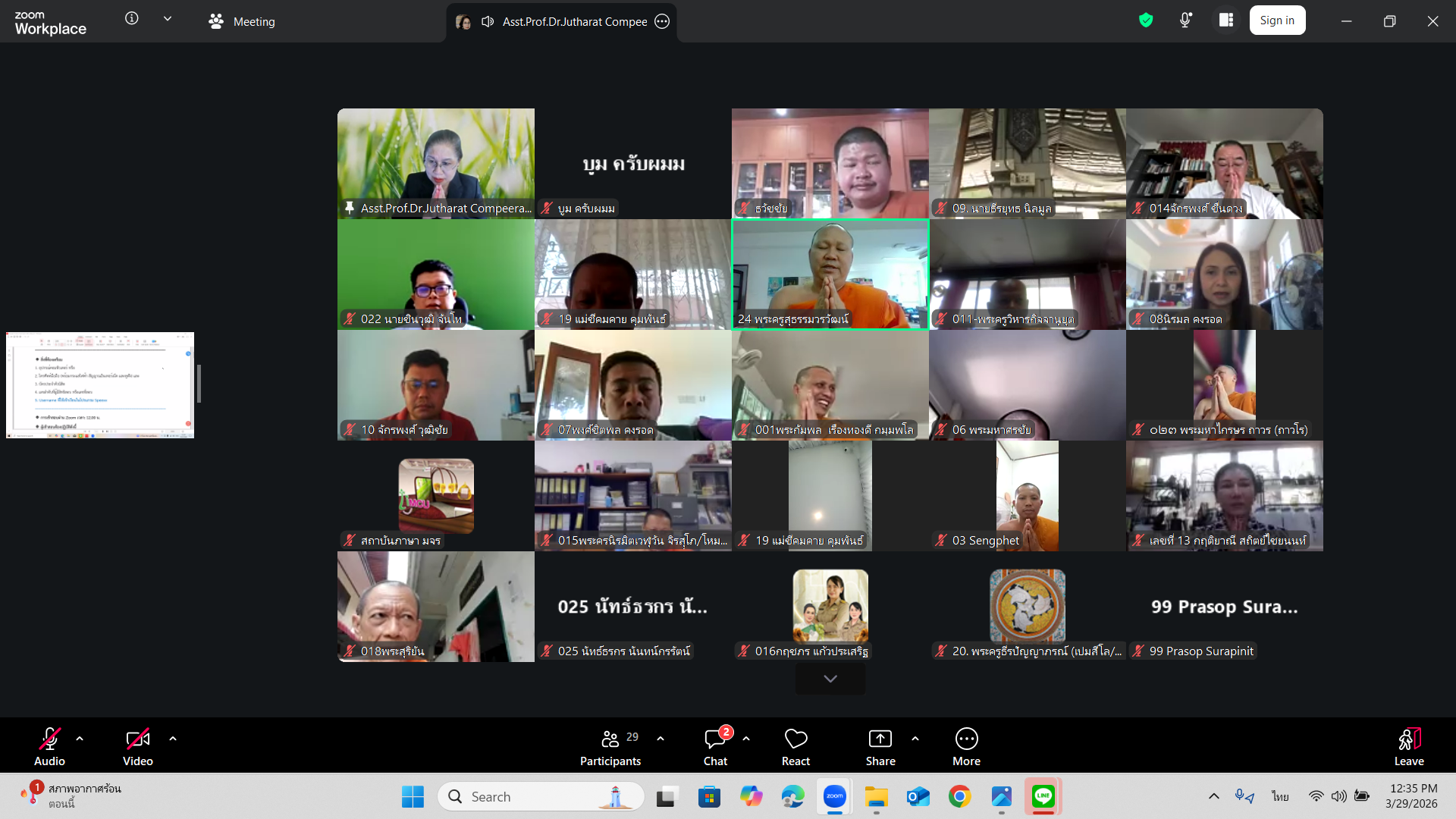This screenshot has width=1456, height=819.
Task: Open the view layout icon
Action: click(1226, 20)
